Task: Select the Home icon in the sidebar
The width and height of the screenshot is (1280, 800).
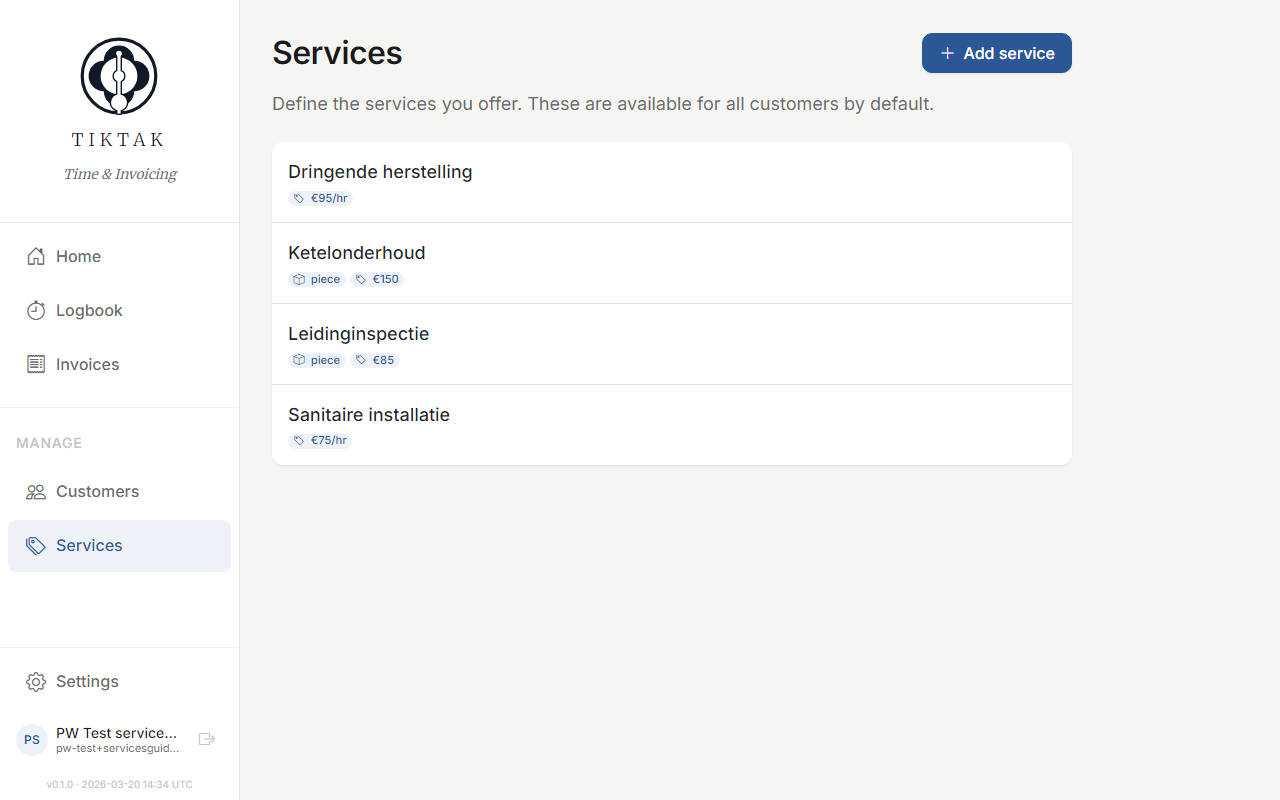Action: (x=35, y=256)
